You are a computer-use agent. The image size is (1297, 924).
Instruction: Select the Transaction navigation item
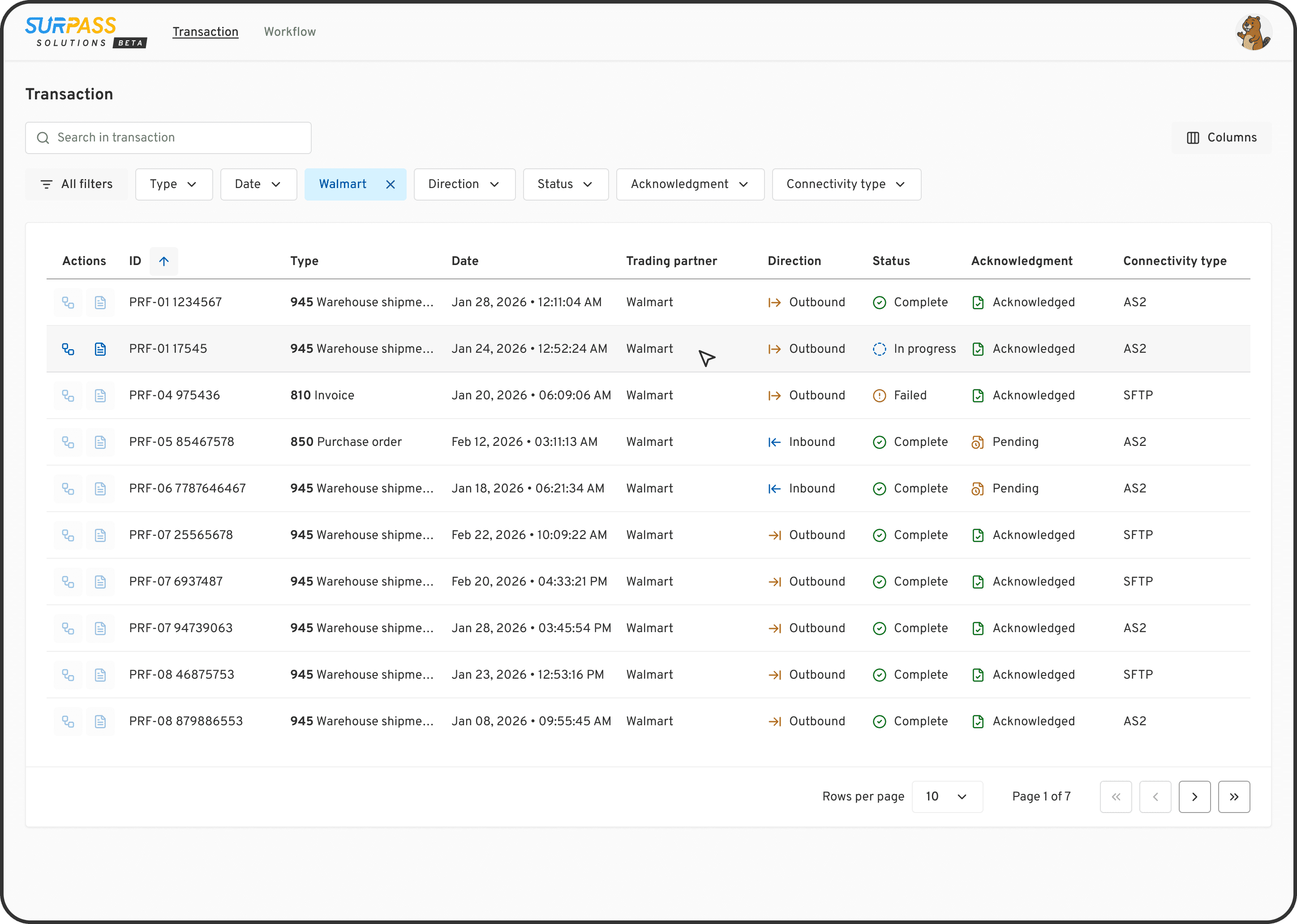[x=206, y=31]
